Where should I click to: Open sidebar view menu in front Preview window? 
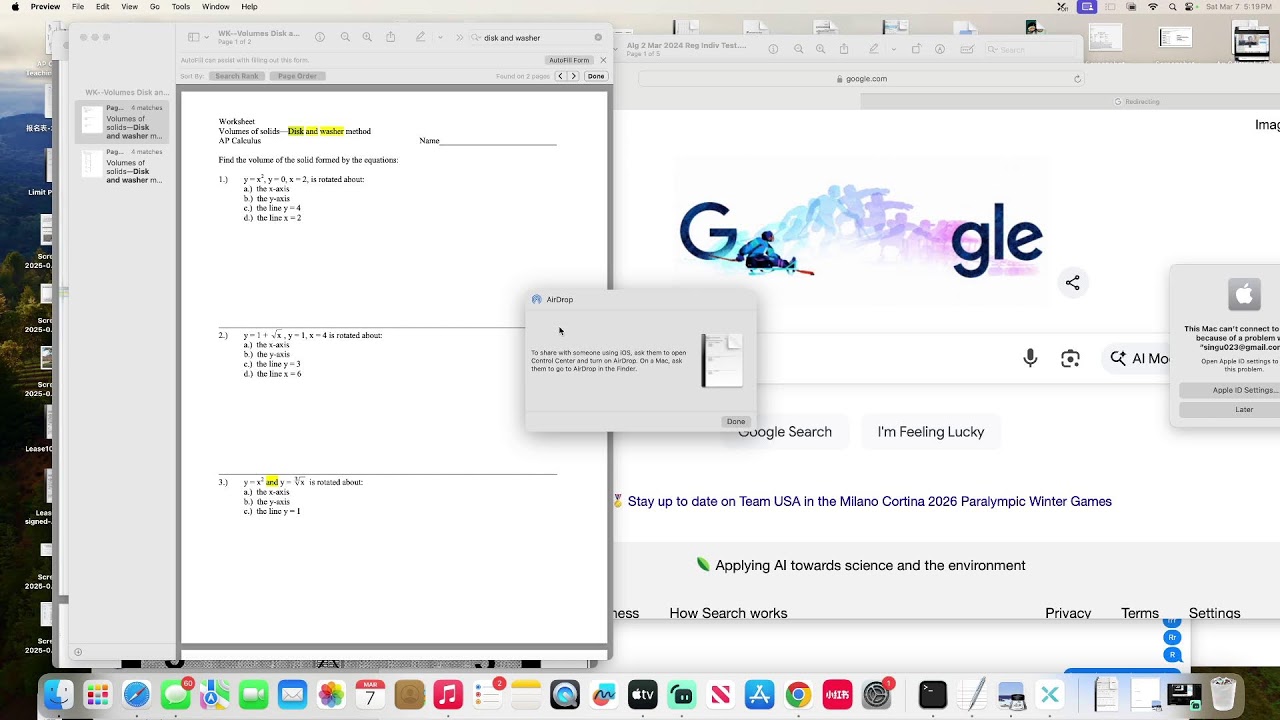199,37
